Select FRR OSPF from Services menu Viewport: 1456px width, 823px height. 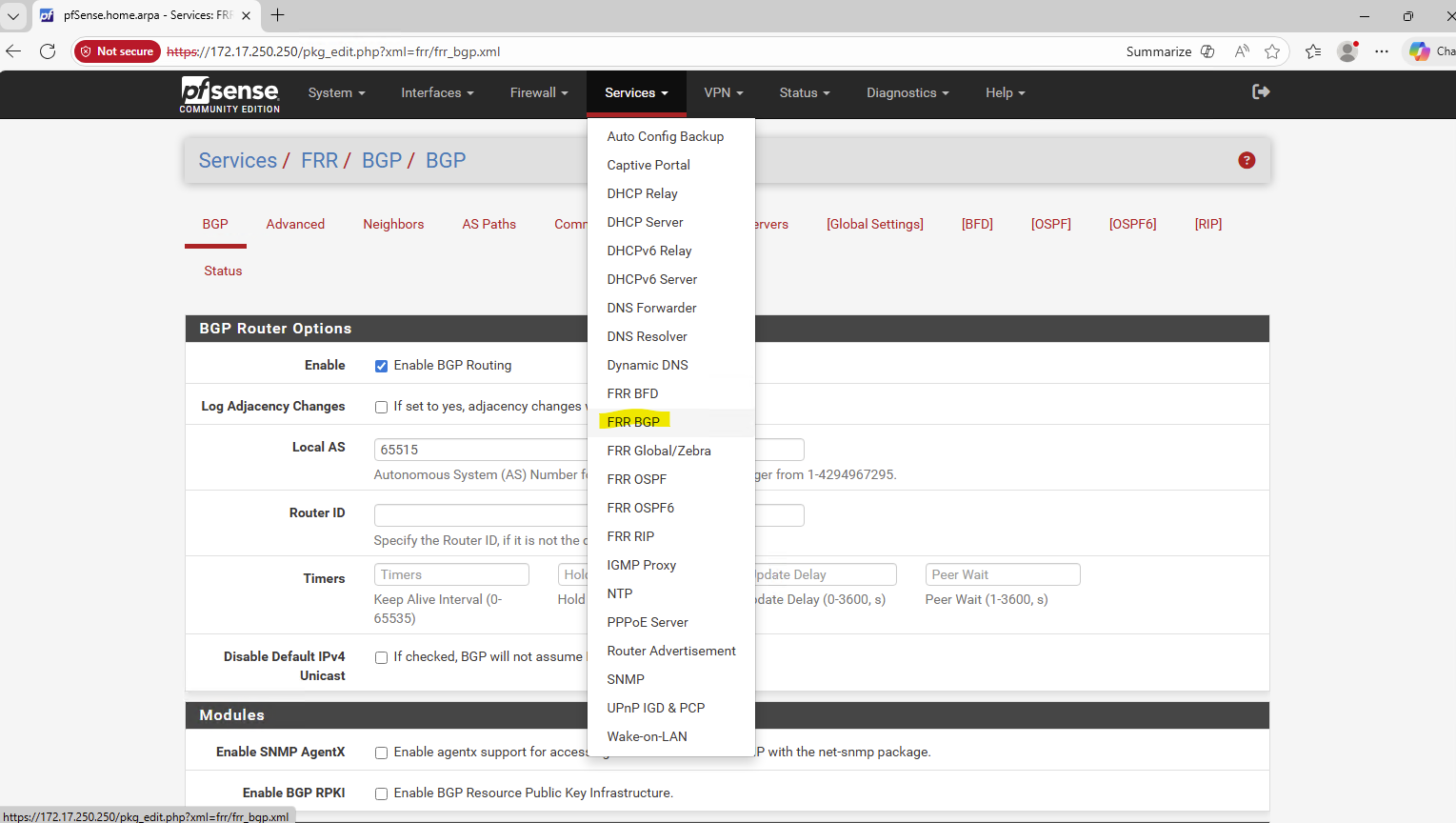point(636,479)
